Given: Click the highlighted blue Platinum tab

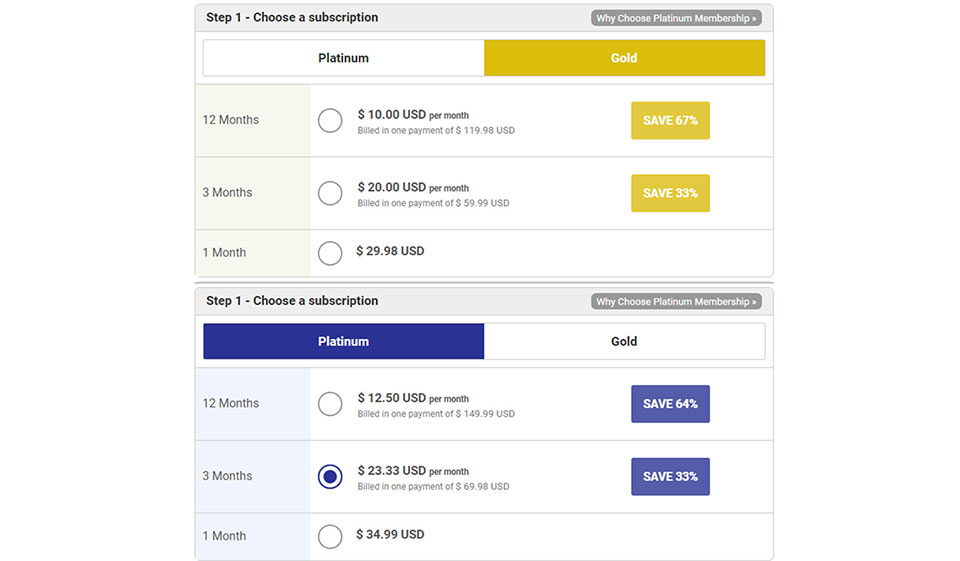Looking at the screenshot, I should 343,341.
